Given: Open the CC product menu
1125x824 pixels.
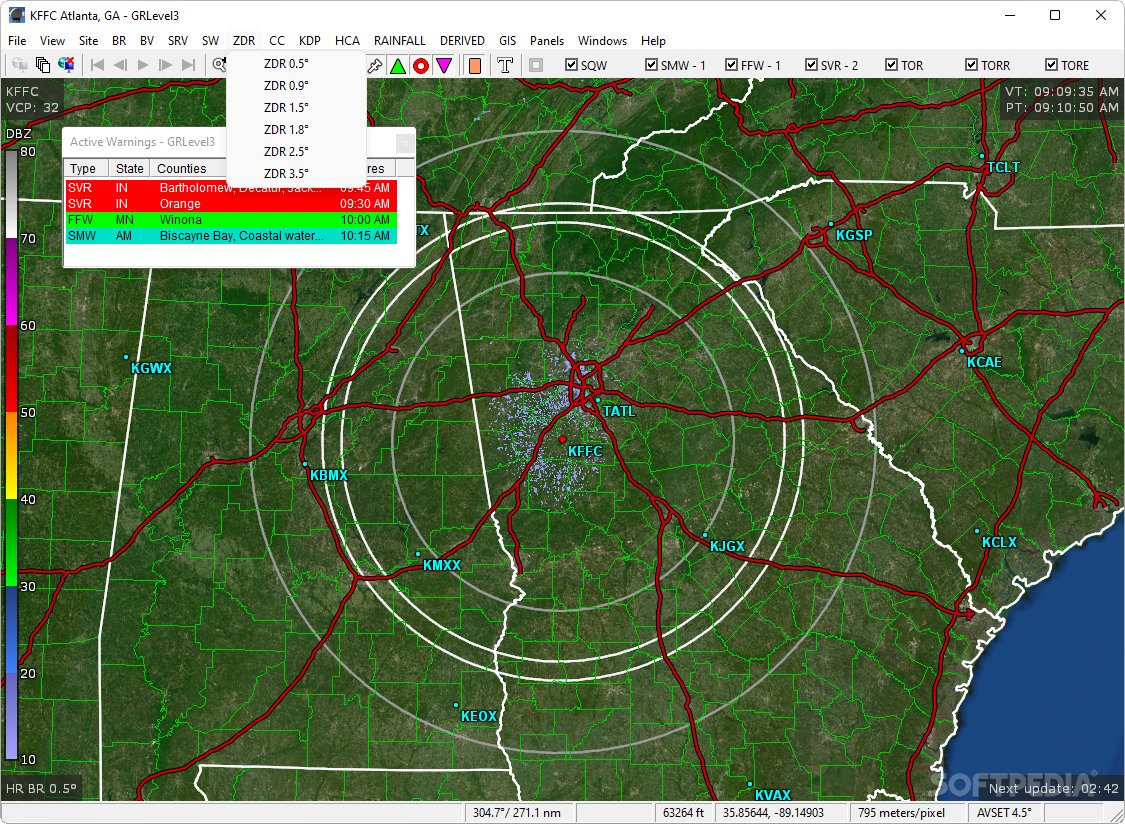Looking at the screenshot, I should (277, 41).
